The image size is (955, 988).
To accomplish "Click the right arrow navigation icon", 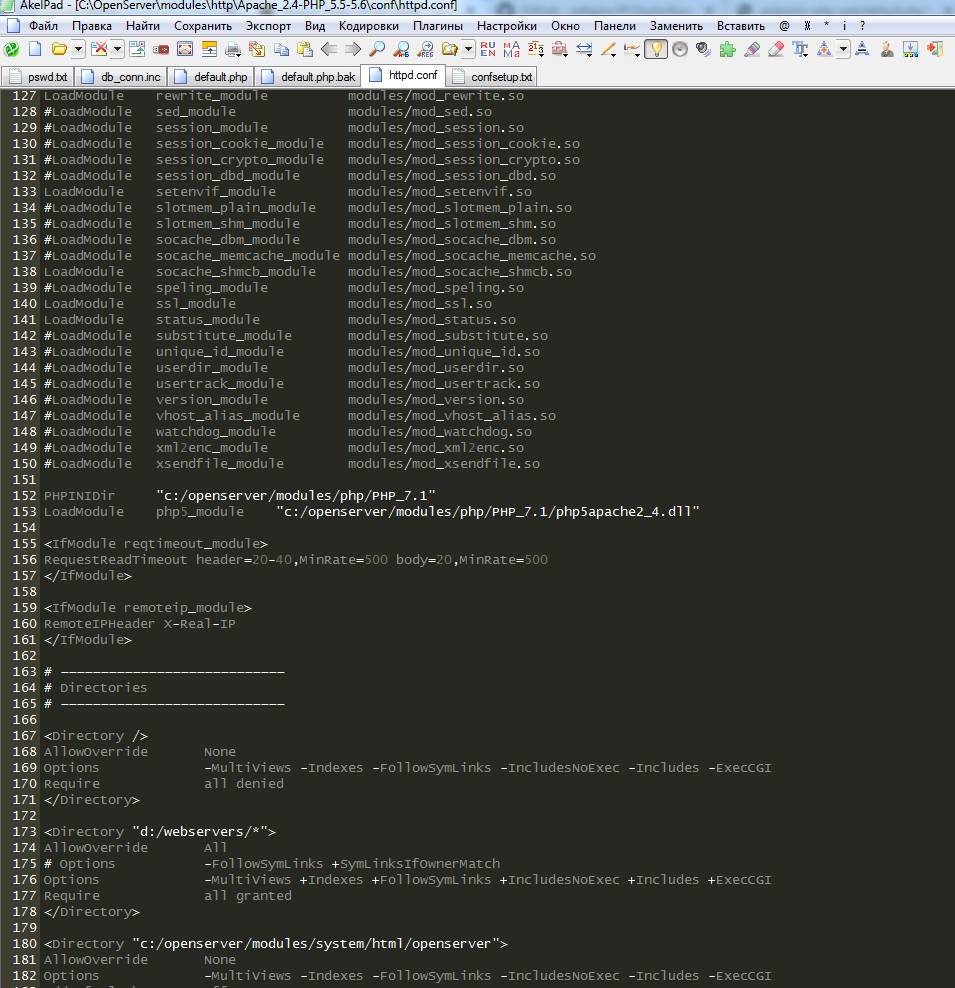I will pyautogui.click(x=353, y=48).
